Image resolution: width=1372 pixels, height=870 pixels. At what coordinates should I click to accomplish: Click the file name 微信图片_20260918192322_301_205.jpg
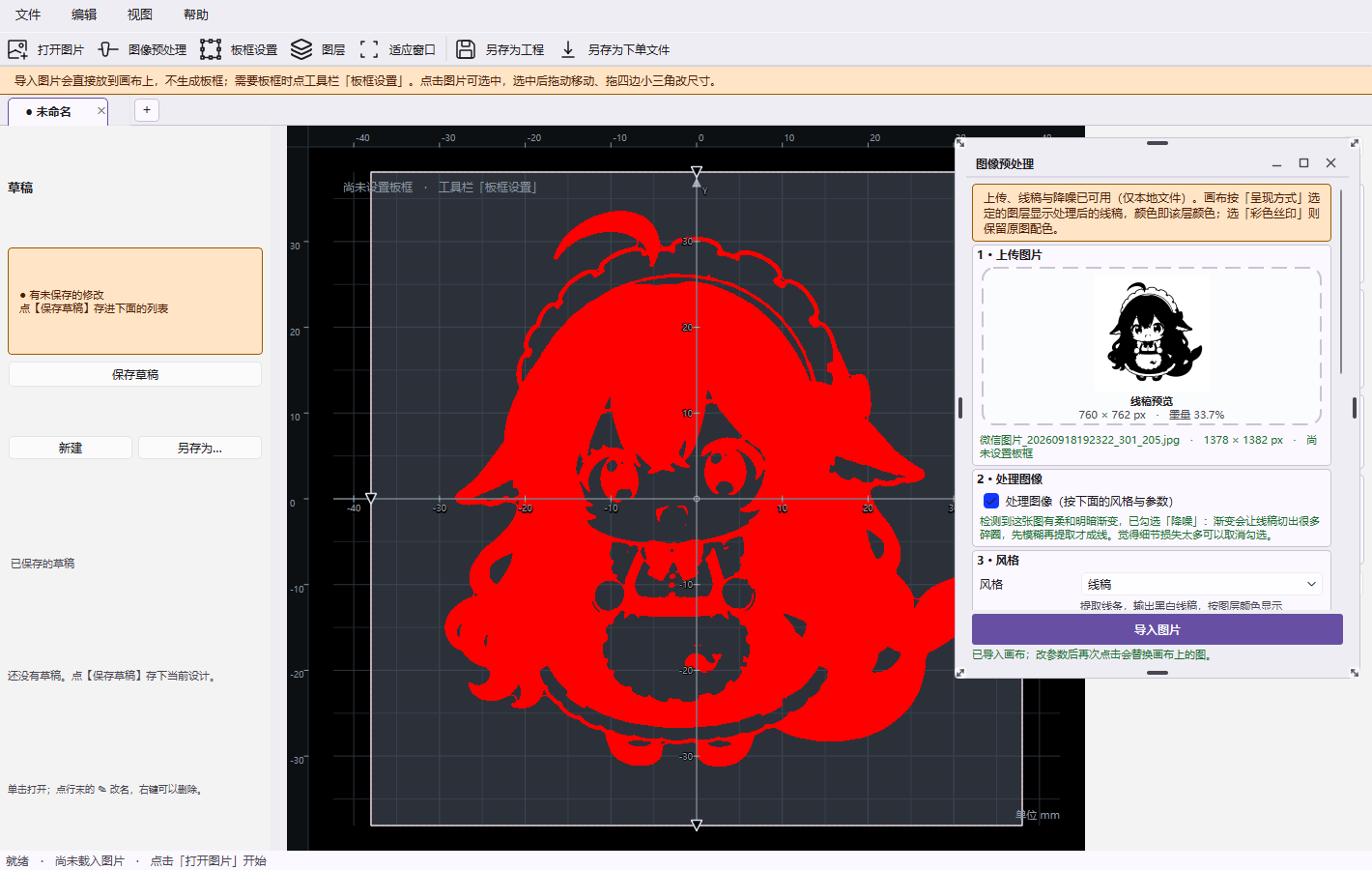click(x=1079, y=440)
